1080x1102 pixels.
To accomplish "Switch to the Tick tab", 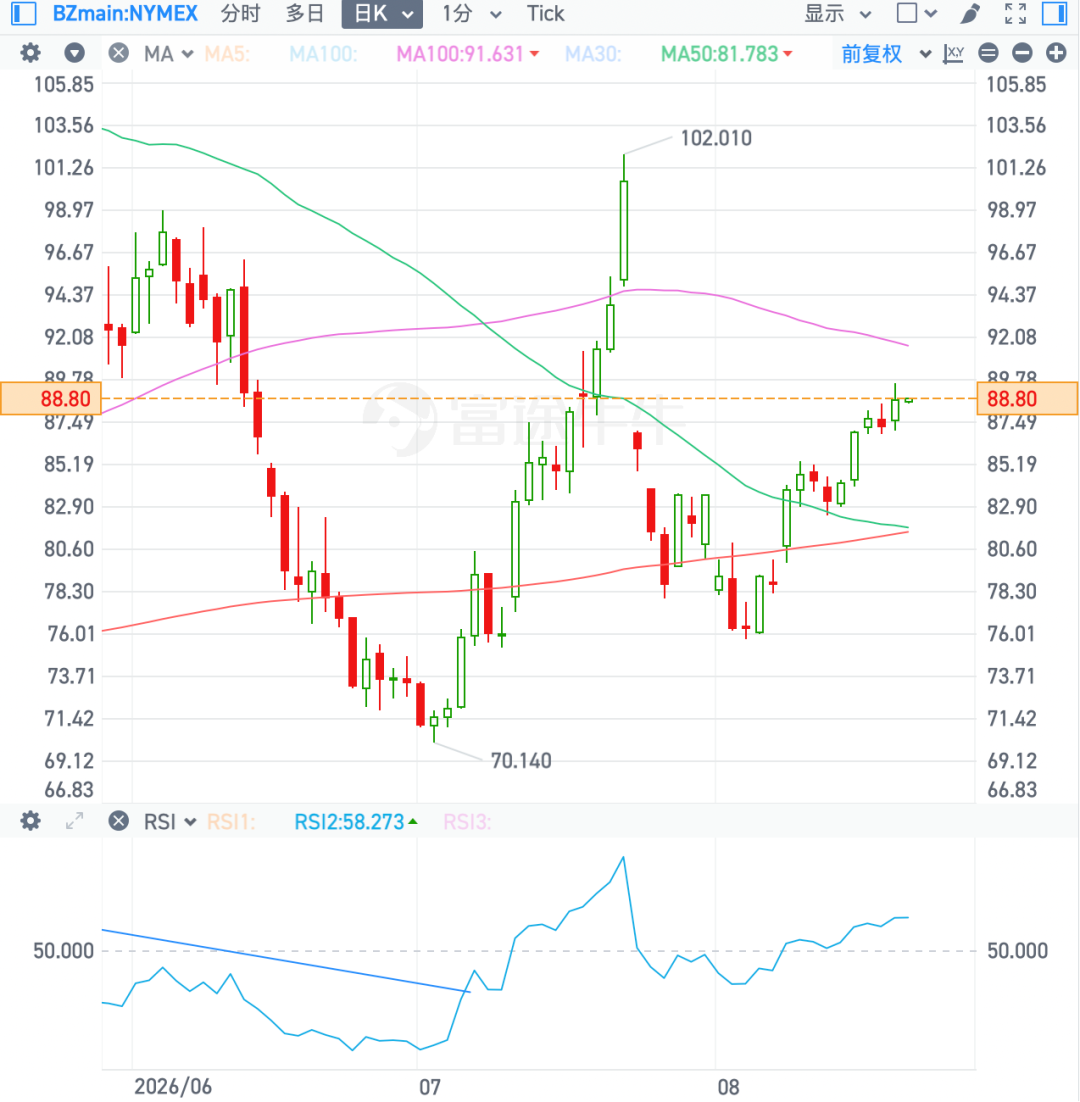I will point(546,13).
